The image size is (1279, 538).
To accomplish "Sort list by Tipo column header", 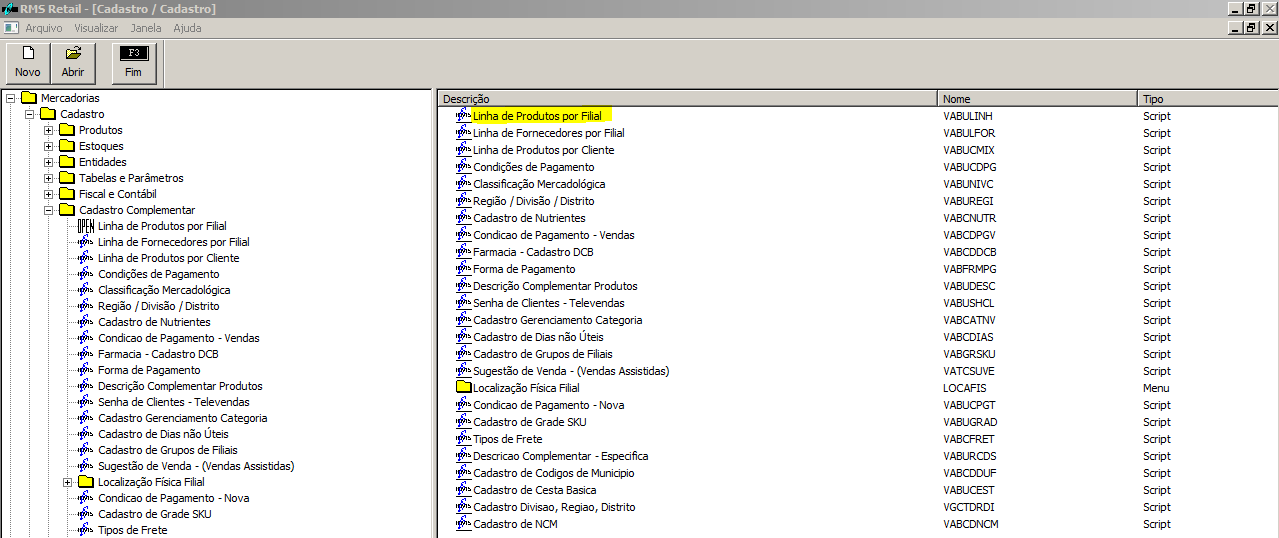I will [1207, 99].
